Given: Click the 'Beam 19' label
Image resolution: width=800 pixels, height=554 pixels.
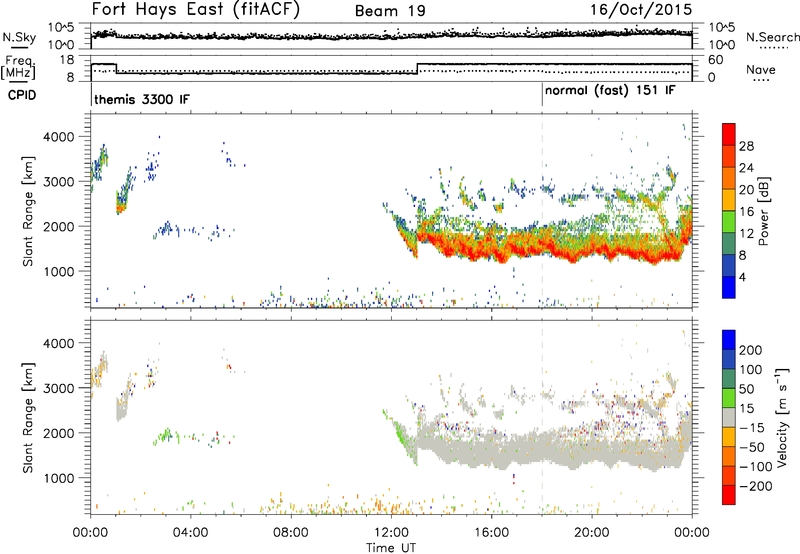Looking at the screenshot, I should tap(390, 11).
